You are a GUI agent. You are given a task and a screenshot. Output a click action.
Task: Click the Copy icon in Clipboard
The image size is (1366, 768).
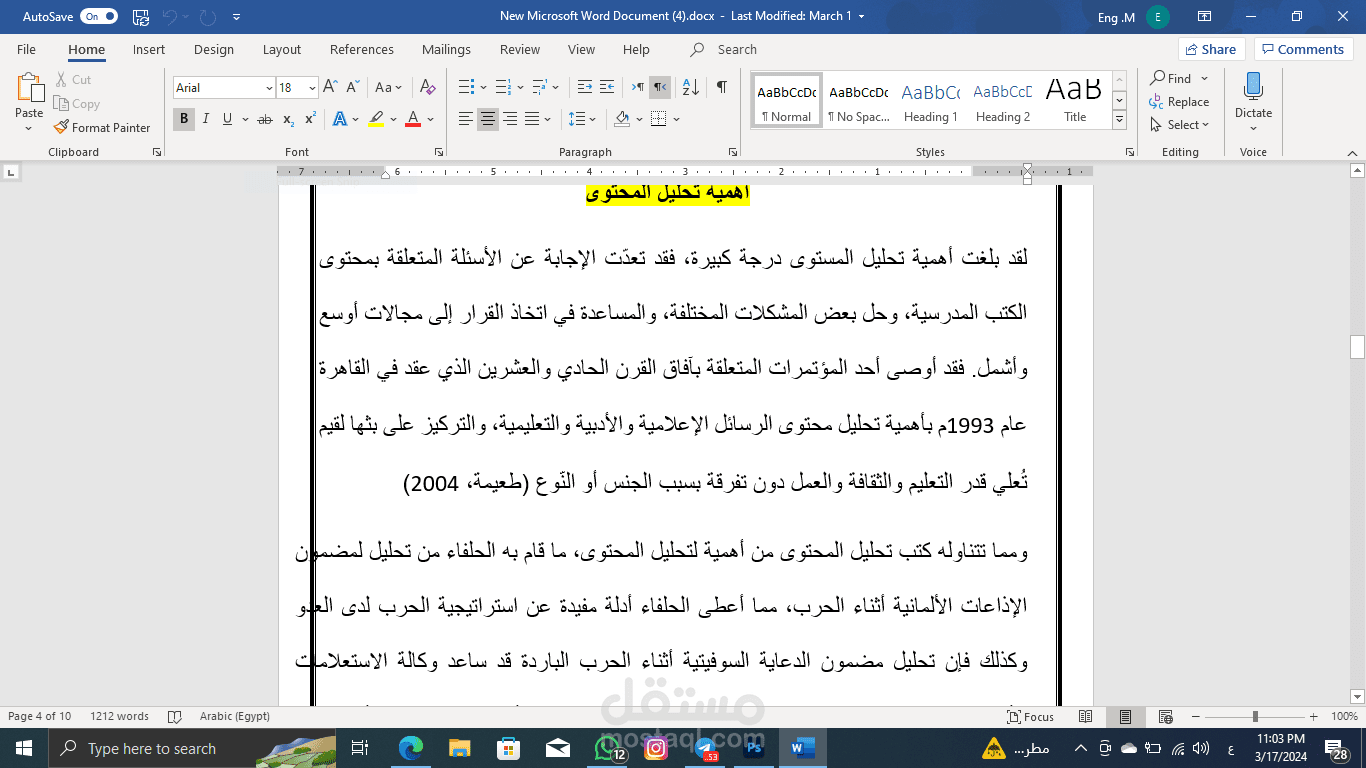[61, 104]
